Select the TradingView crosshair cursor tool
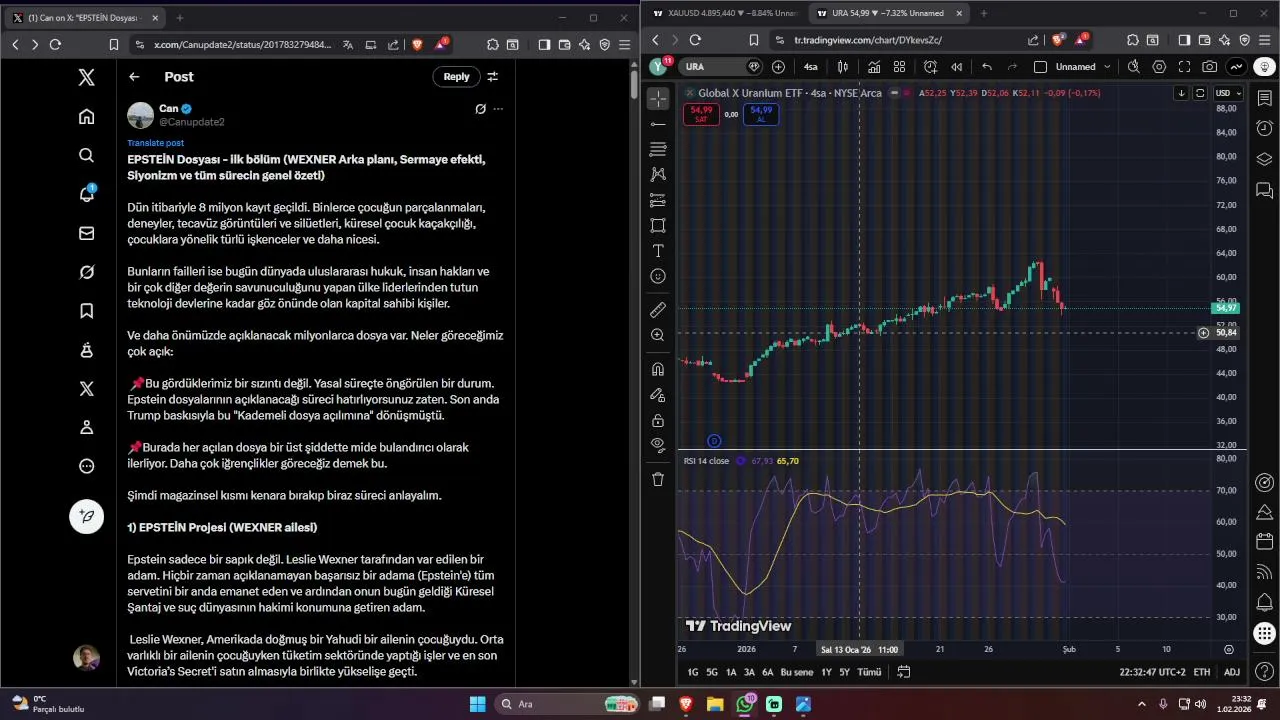 [658, 98]
